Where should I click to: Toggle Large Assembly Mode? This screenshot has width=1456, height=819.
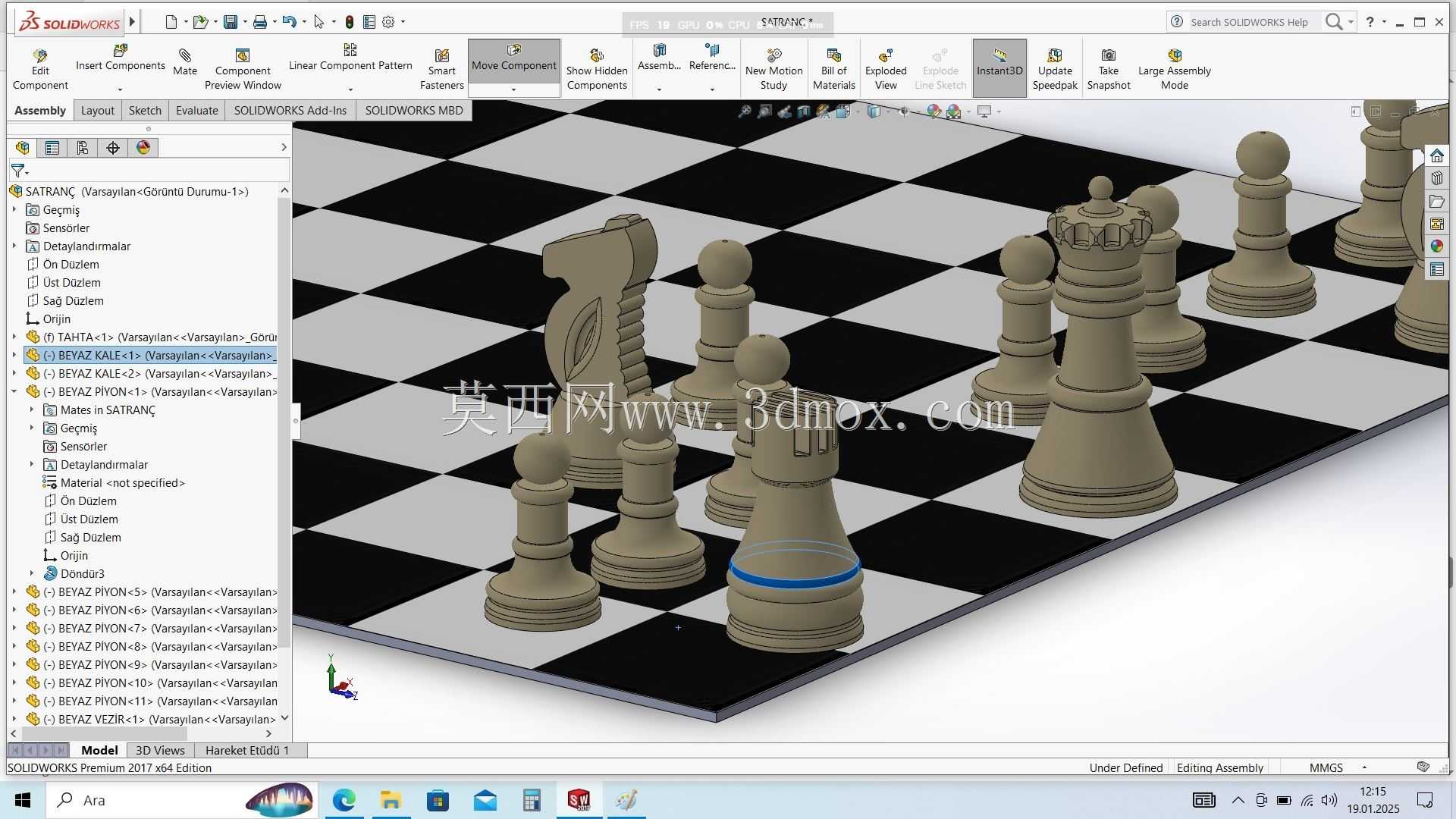pos(1174,69)
